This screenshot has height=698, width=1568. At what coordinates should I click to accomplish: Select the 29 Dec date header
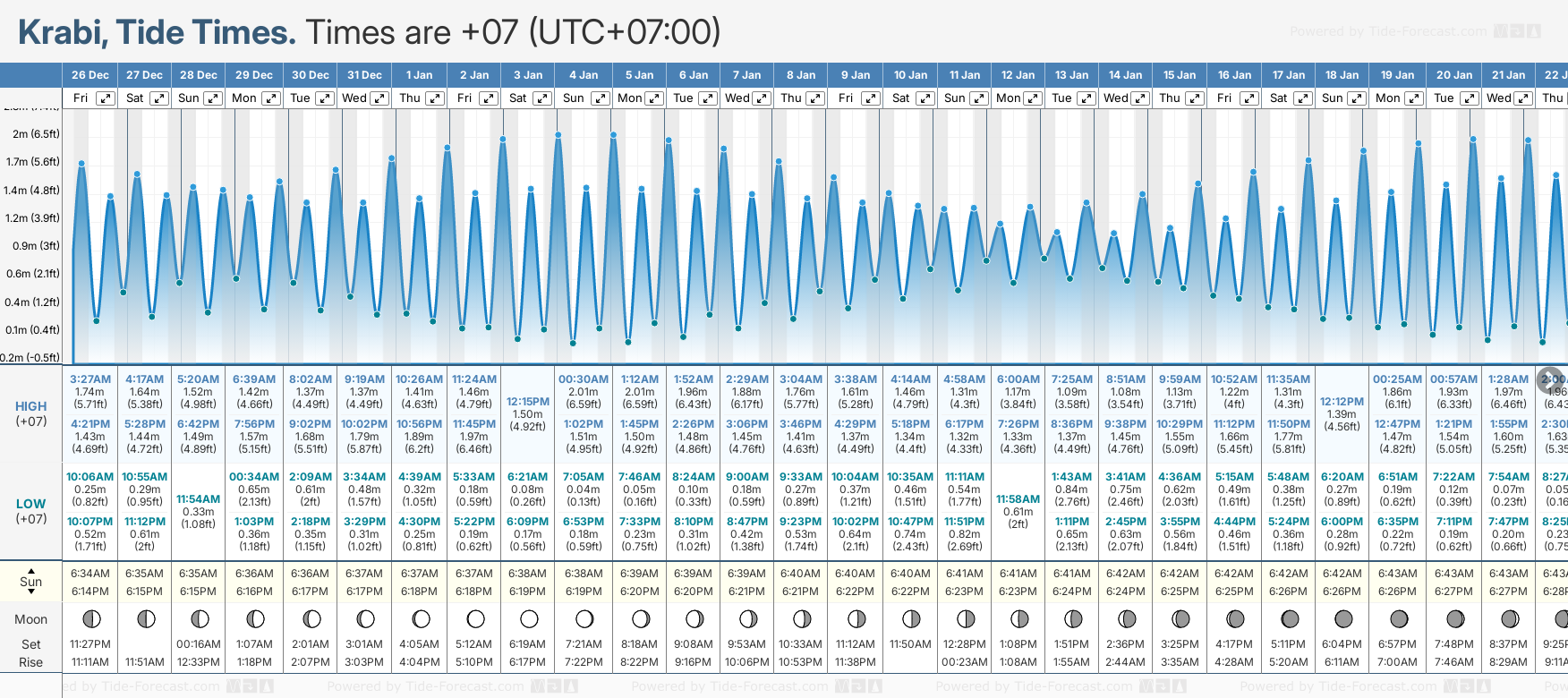pyautogui.click(x=254, y=75)
